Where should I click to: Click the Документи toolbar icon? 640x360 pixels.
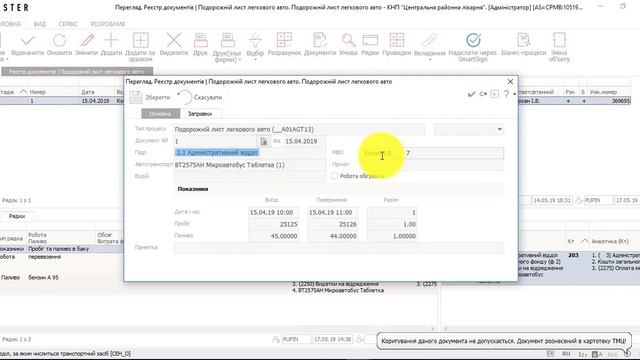[320, 40]
